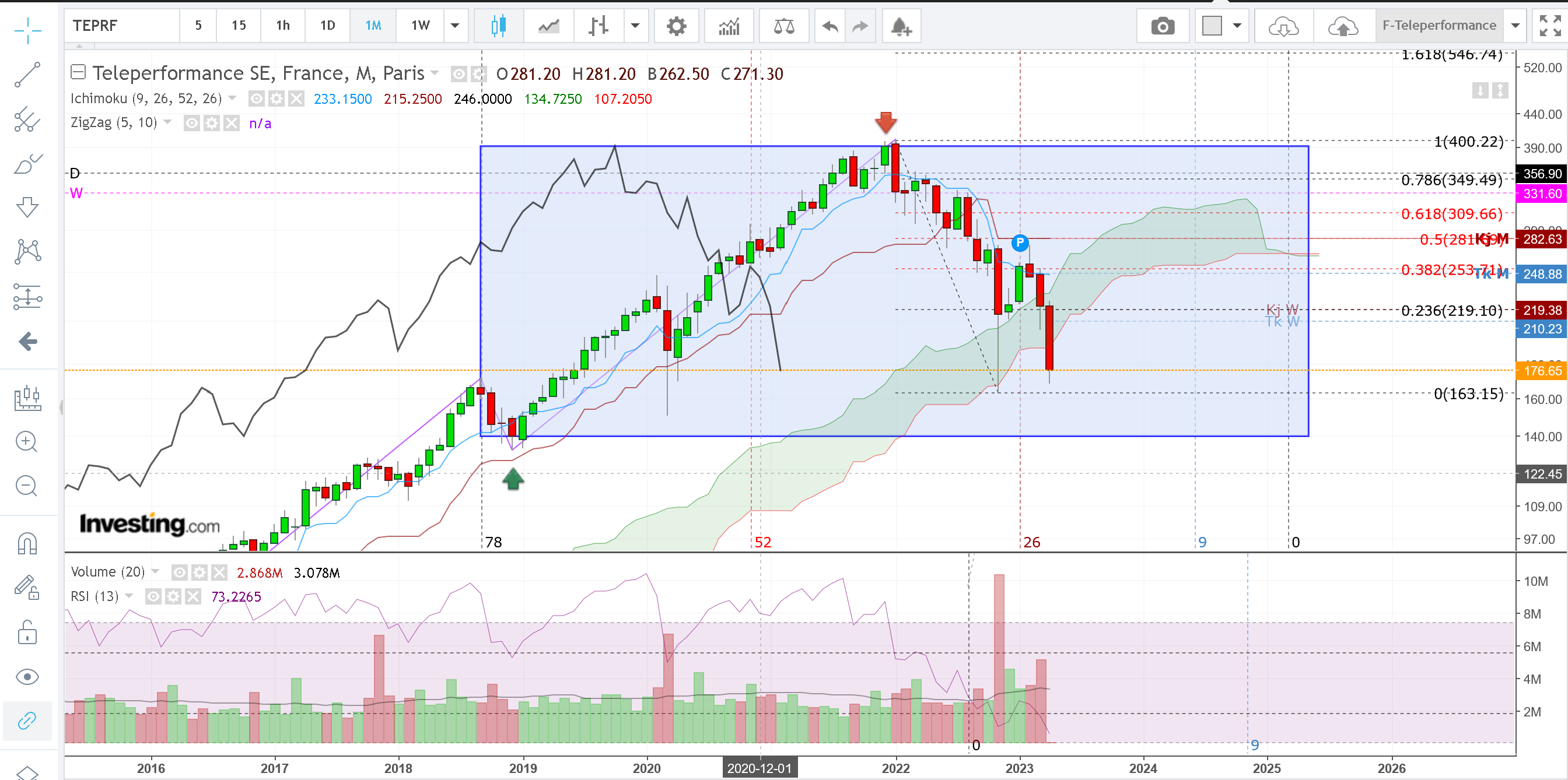Save chart layout to cloud
Viewport: 1568px width, 780px height.
tap(1343, 26)
